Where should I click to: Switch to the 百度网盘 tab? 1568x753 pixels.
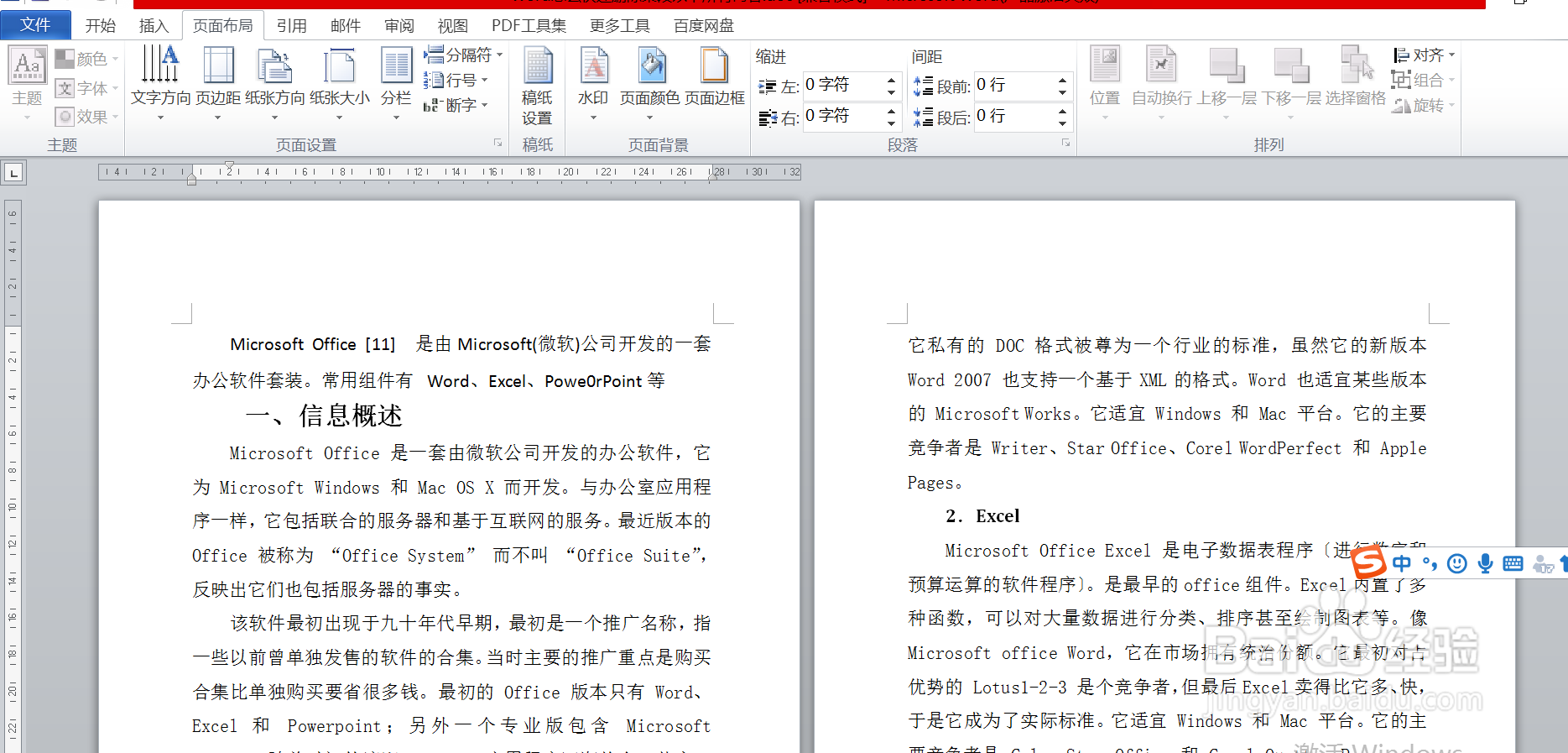point(704,26)
